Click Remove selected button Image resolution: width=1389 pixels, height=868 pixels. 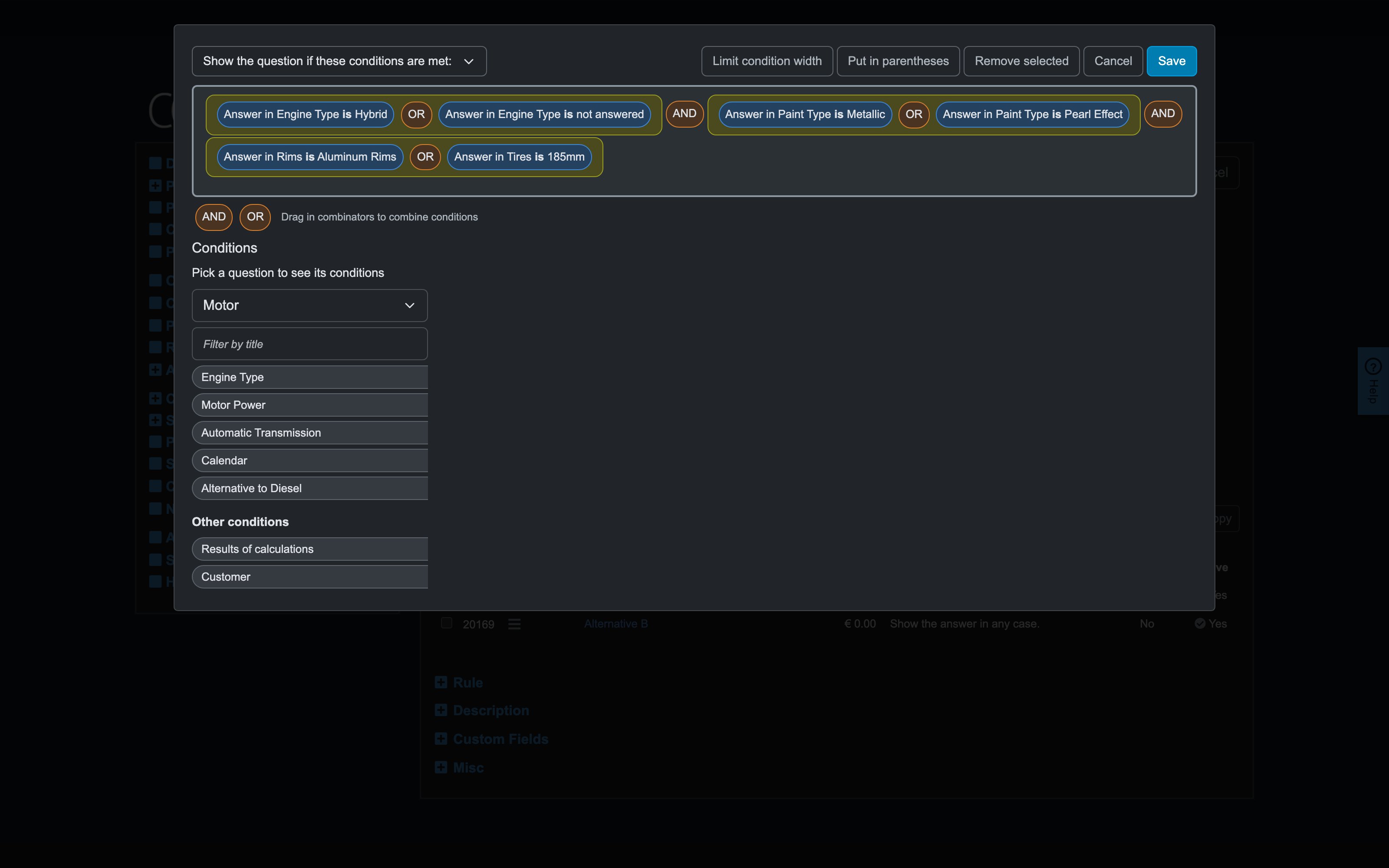pos(1021,61)
